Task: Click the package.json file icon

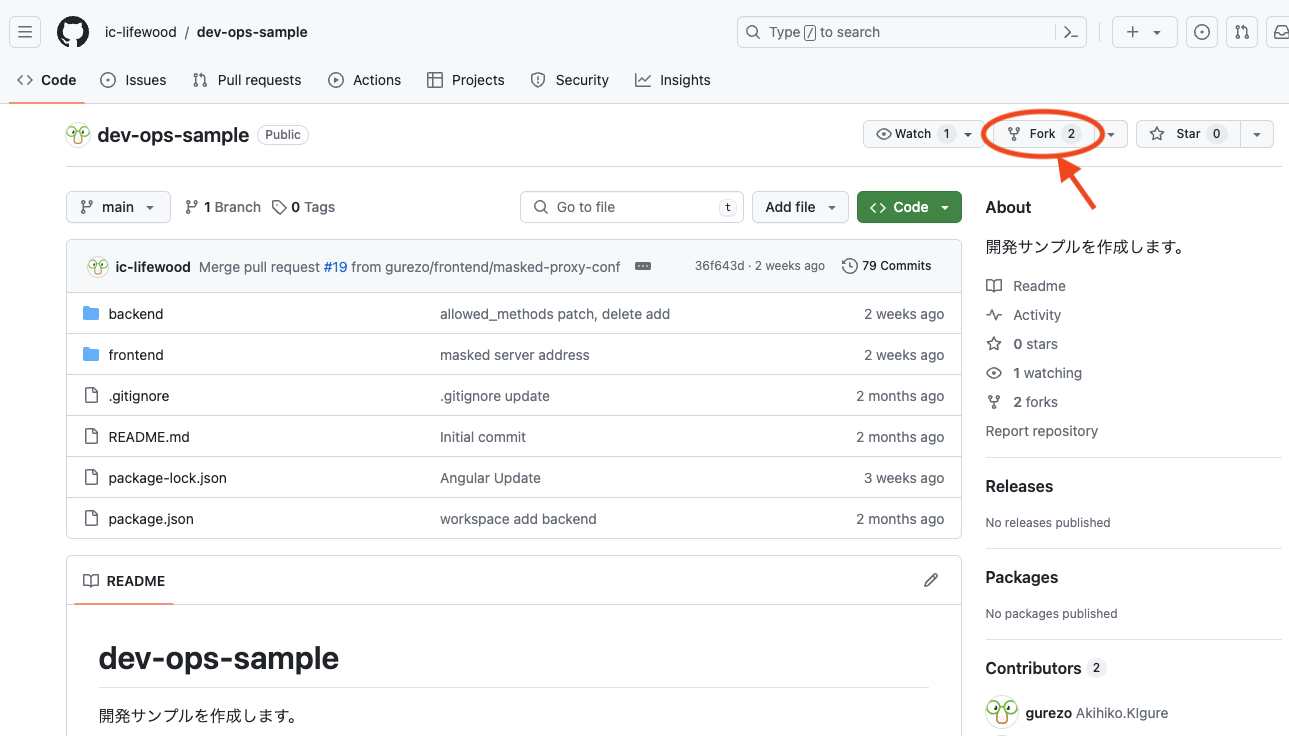Action: [x=91, y=519]
